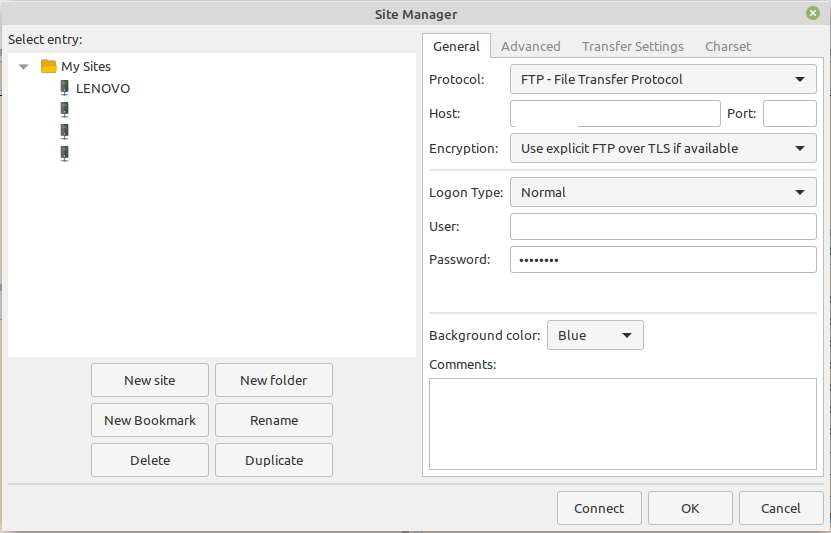Screen dimensions: 831x533
Task: Click inside the Comments text area
Action: (x=622, y=423)
